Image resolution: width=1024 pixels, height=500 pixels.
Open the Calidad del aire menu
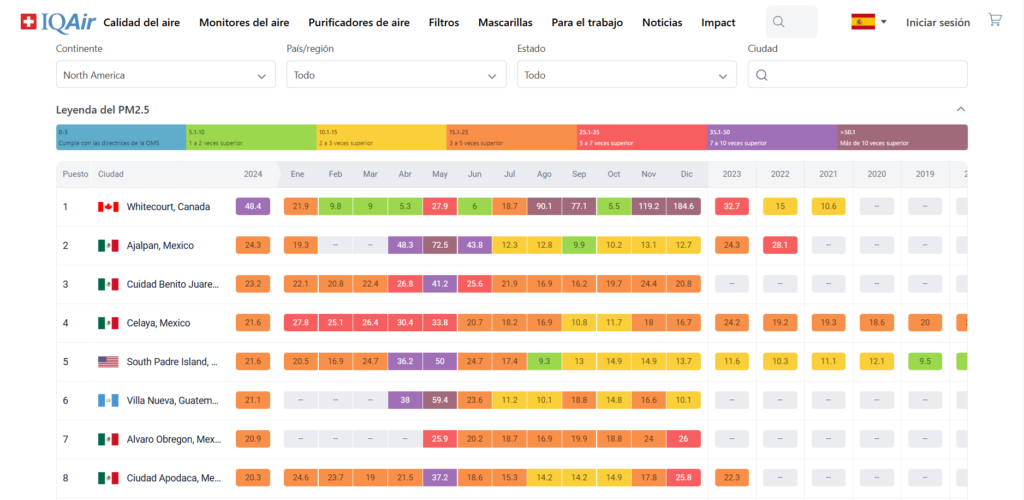pos(141,22)
